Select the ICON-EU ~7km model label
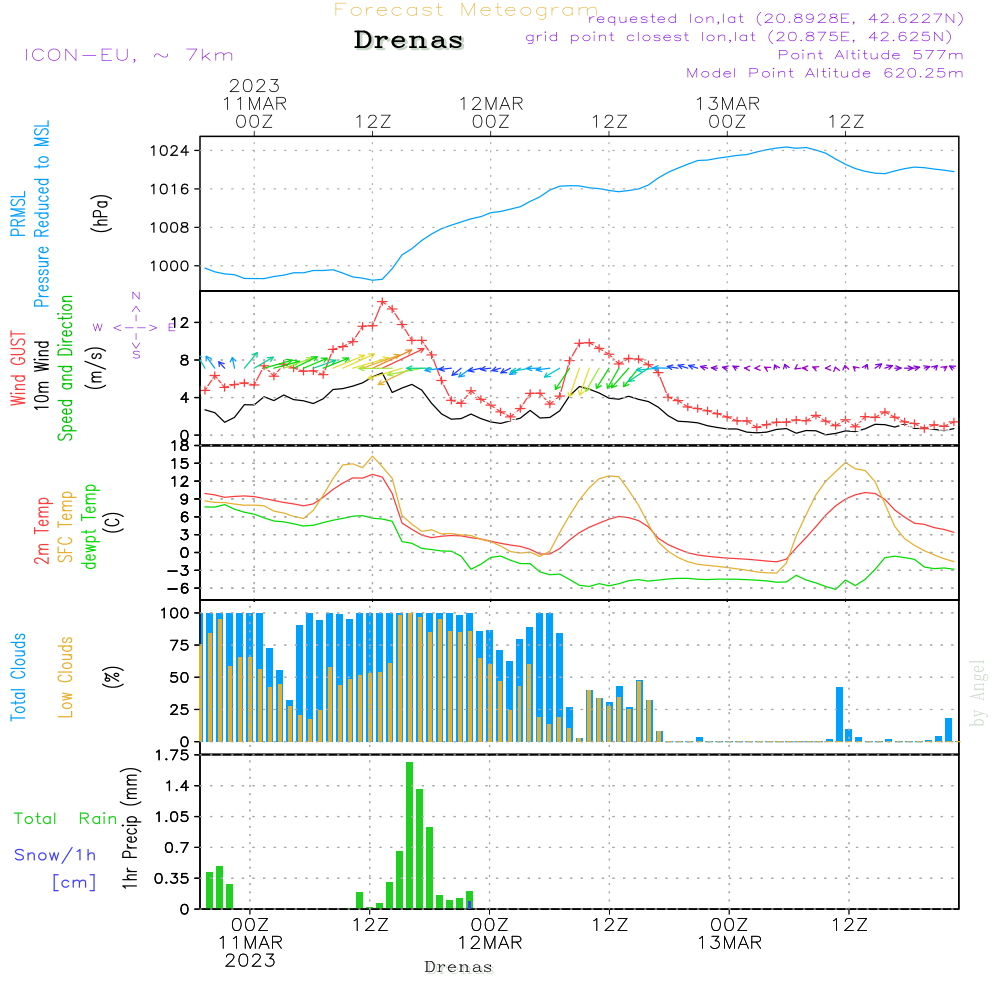The height and width of the screenshot is (1000, 1000). click(x=128, y=55)
